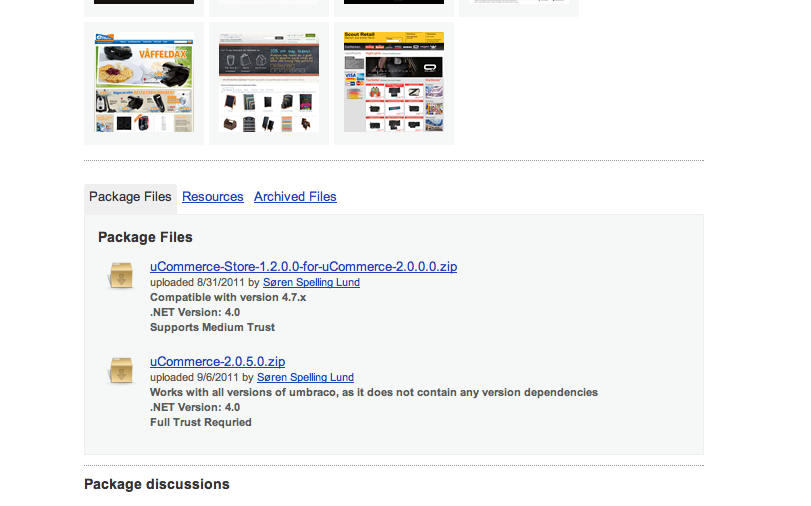This screenshot has width=811, height=506.
Task: Open Søren Spelling Lund profile under 9/6/2011 upload
Action: pyautogui.click(x=305, y=378)
